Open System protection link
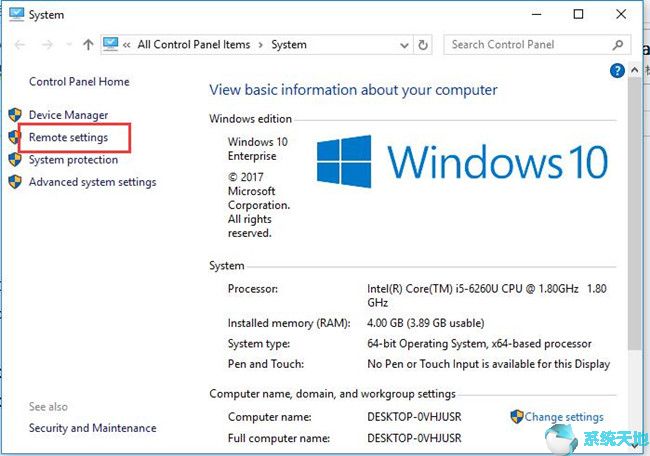Screen dimensions: 650x456 click(73, 160)
